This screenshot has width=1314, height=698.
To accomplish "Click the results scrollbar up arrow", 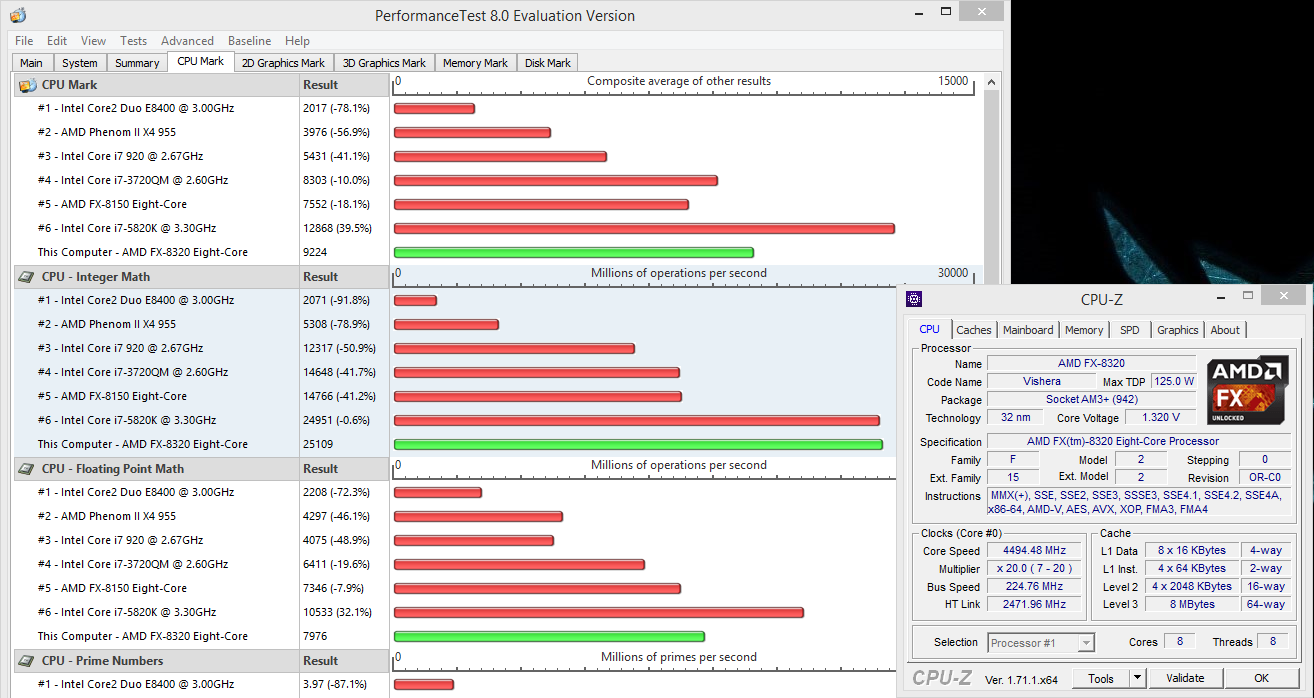I will tap(992, 82).
